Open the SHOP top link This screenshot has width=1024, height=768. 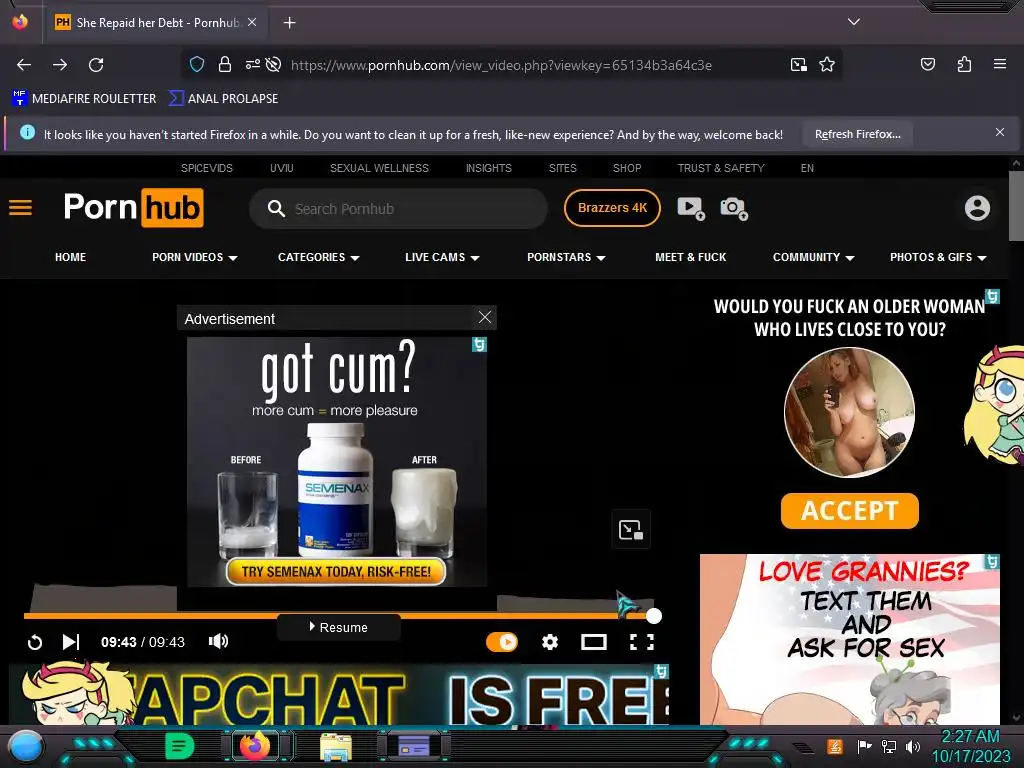pyautogui.click(x=627, y=168)
